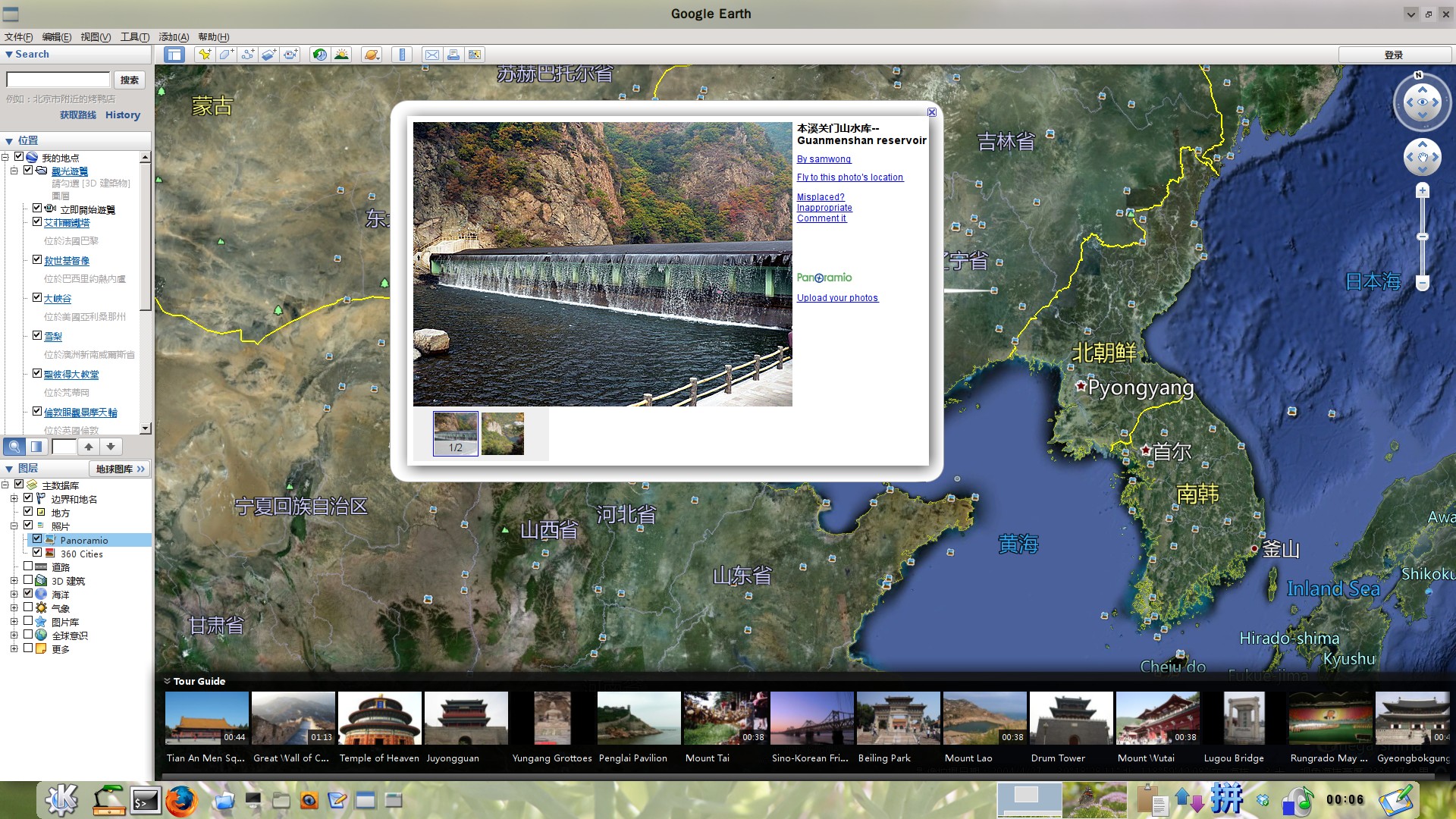Open By samwong author link

tap(824, 159)
